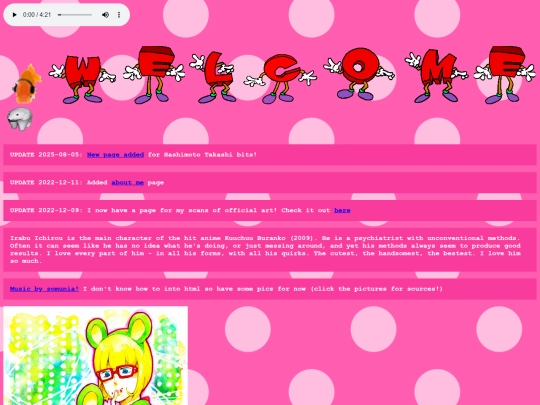Click the 'UPDATE 2022-12-11:' text
Screen dimensions: 540x405
[x=46, y=183]
